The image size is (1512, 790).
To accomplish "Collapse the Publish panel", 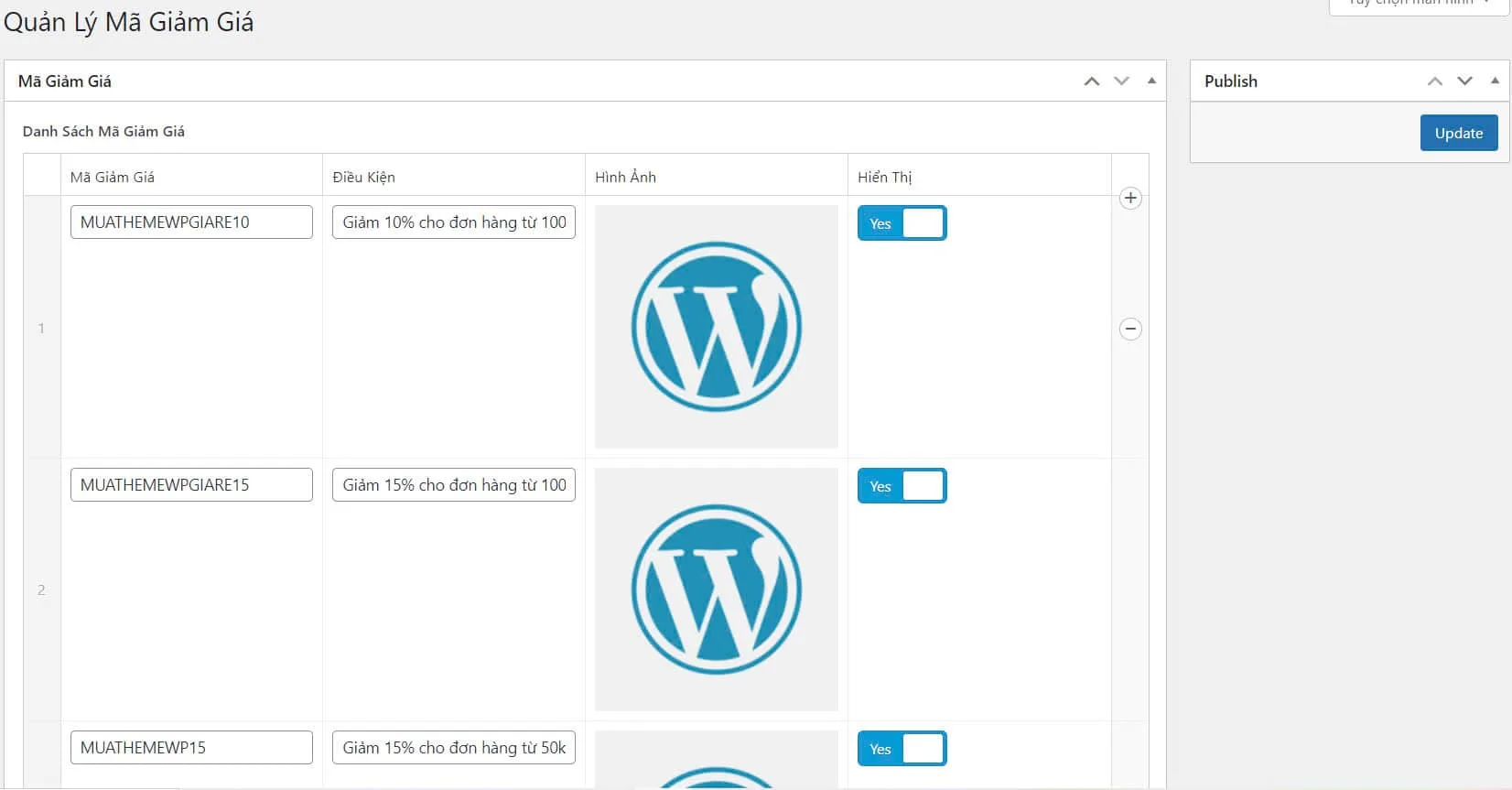I will click(1495, 81).
